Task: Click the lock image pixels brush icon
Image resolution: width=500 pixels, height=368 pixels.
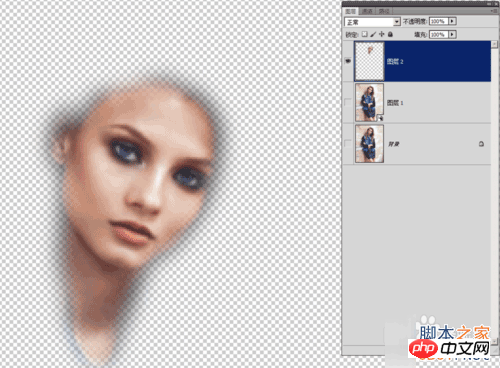Action: 373,34
